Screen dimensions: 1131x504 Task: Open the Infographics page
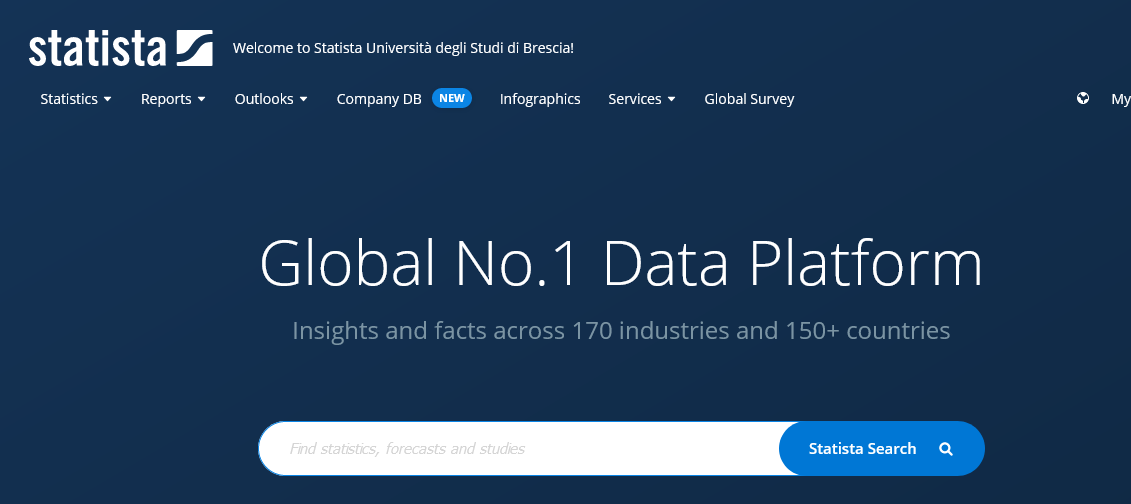pos(540,99)
